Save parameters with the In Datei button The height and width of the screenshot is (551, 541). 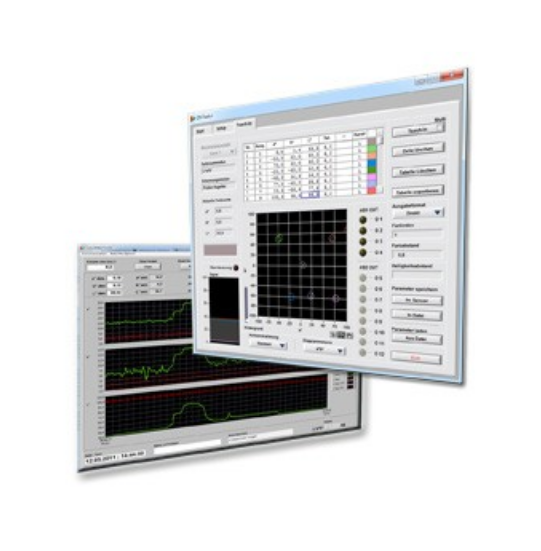[x=416, y=315]
